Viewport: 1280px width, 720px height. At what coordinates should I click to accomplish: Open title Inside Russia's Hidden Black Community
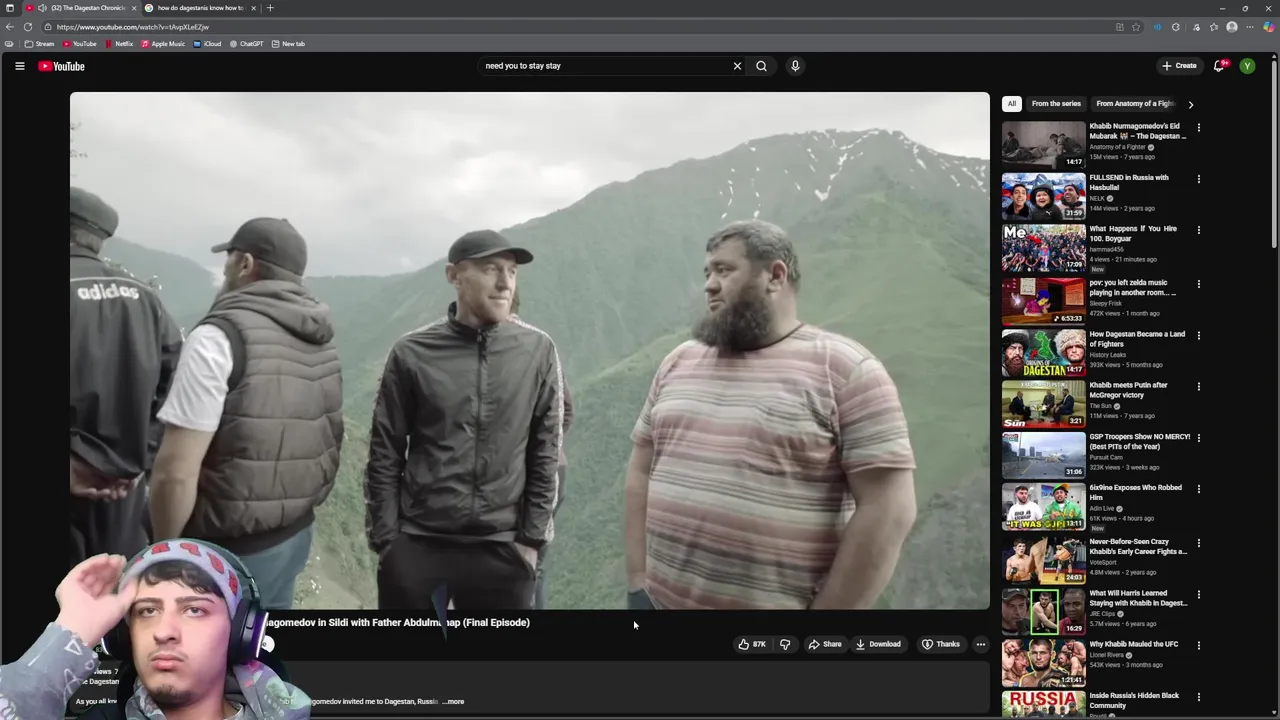pyautogui.click(x=1134, y=700)
